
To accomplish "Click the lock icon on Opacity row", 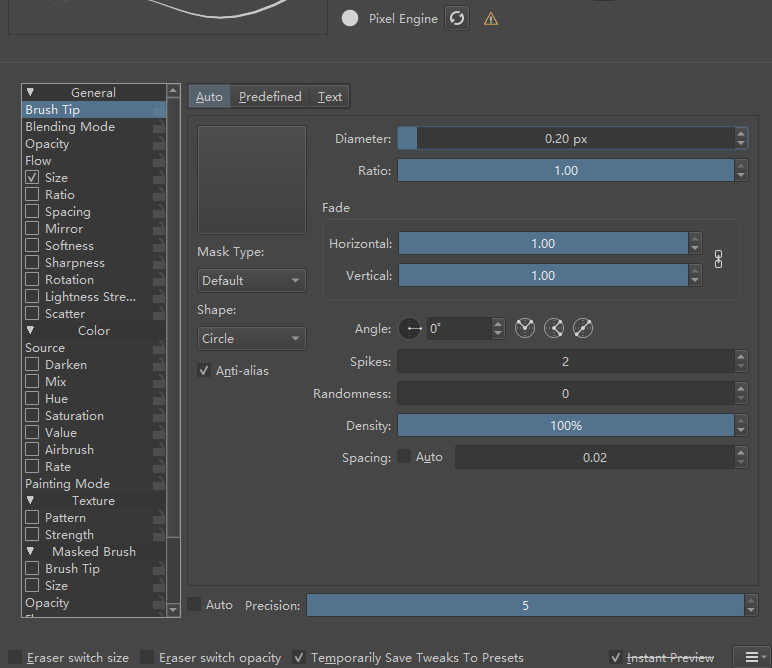I will coord(159,144).
